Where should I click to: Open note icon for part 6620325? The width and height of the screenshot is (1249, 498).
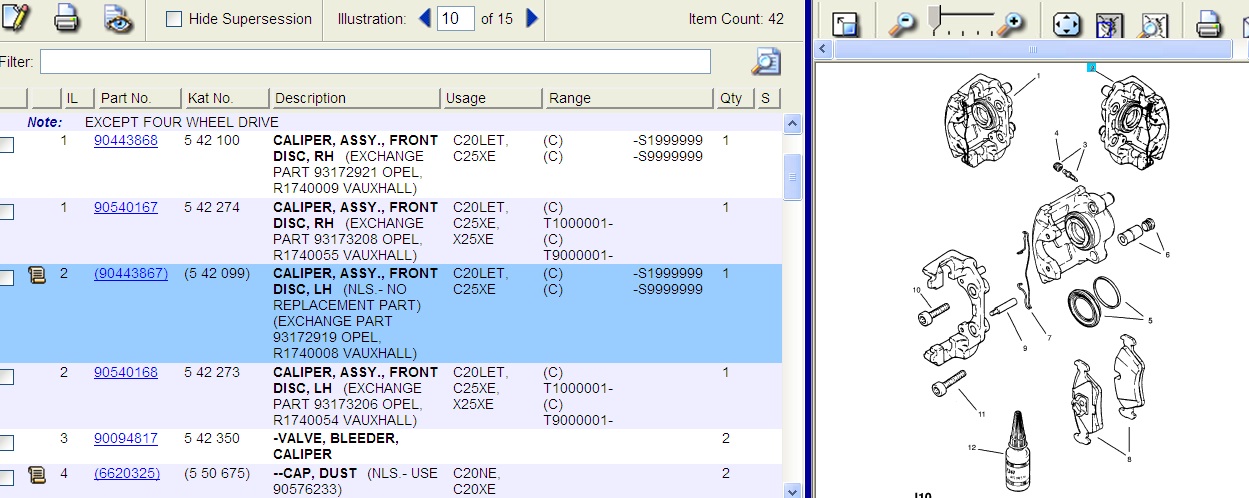(x=37, y=474)
